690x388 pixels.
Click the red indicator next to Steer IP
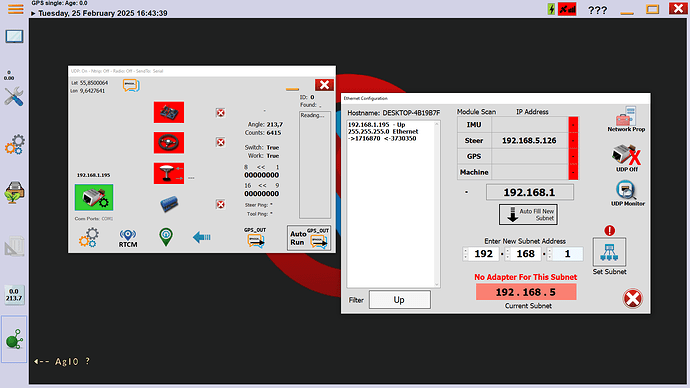pos(573,141)
